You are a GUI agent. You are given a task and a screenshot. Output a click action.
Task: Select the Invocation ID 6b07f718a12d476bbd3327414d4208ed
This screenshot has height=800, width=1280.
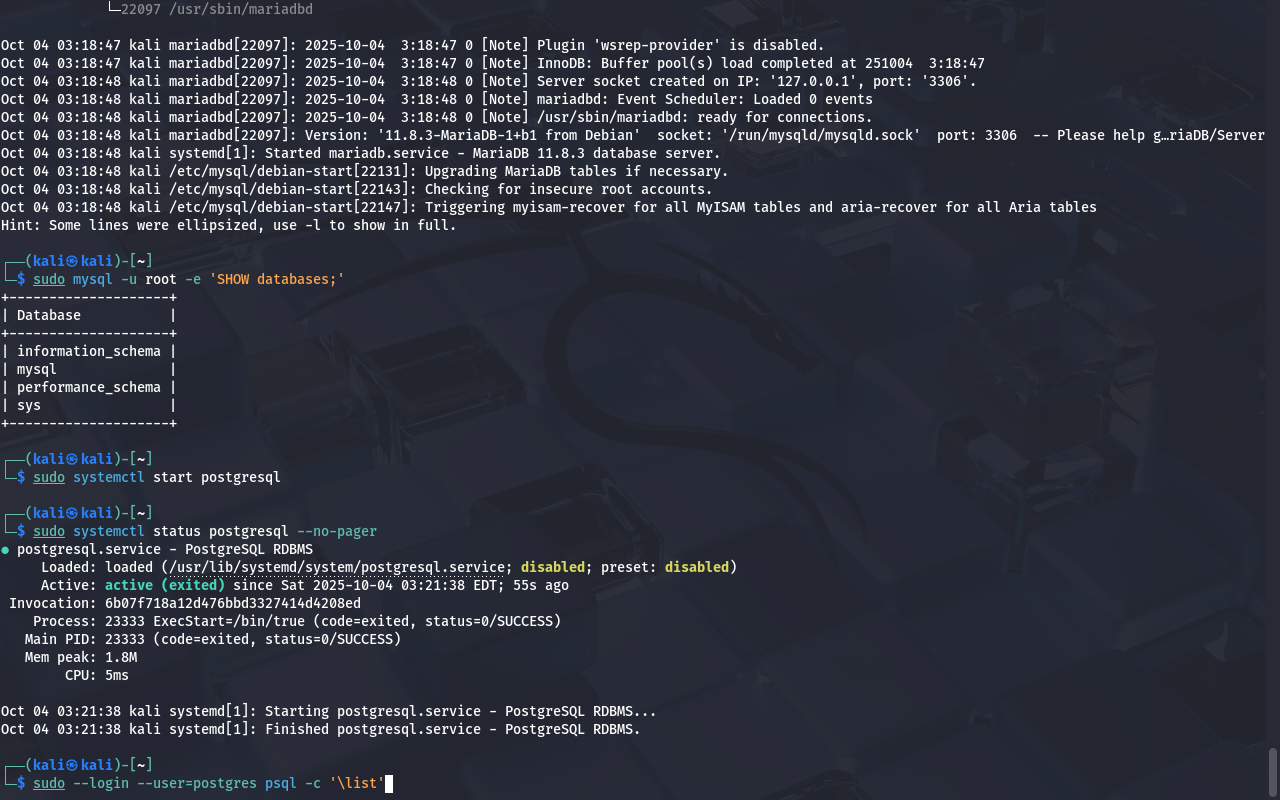tap(232, 603)
